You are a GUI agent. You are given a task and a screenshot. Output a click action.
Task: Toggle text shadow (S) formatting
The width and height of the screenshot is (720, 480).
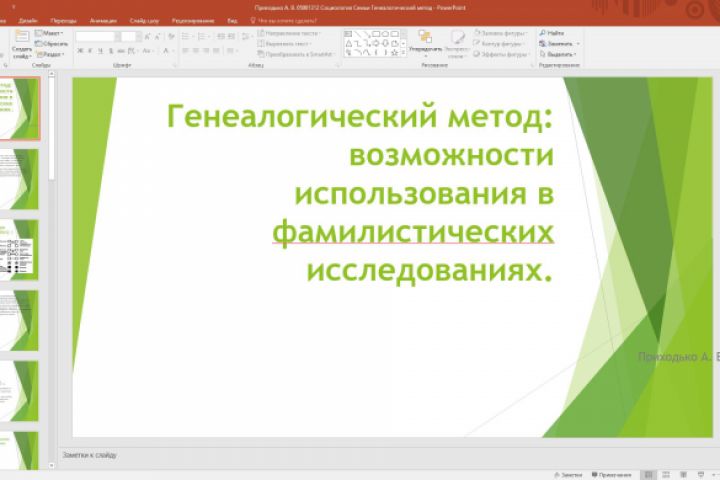[111, 51]
